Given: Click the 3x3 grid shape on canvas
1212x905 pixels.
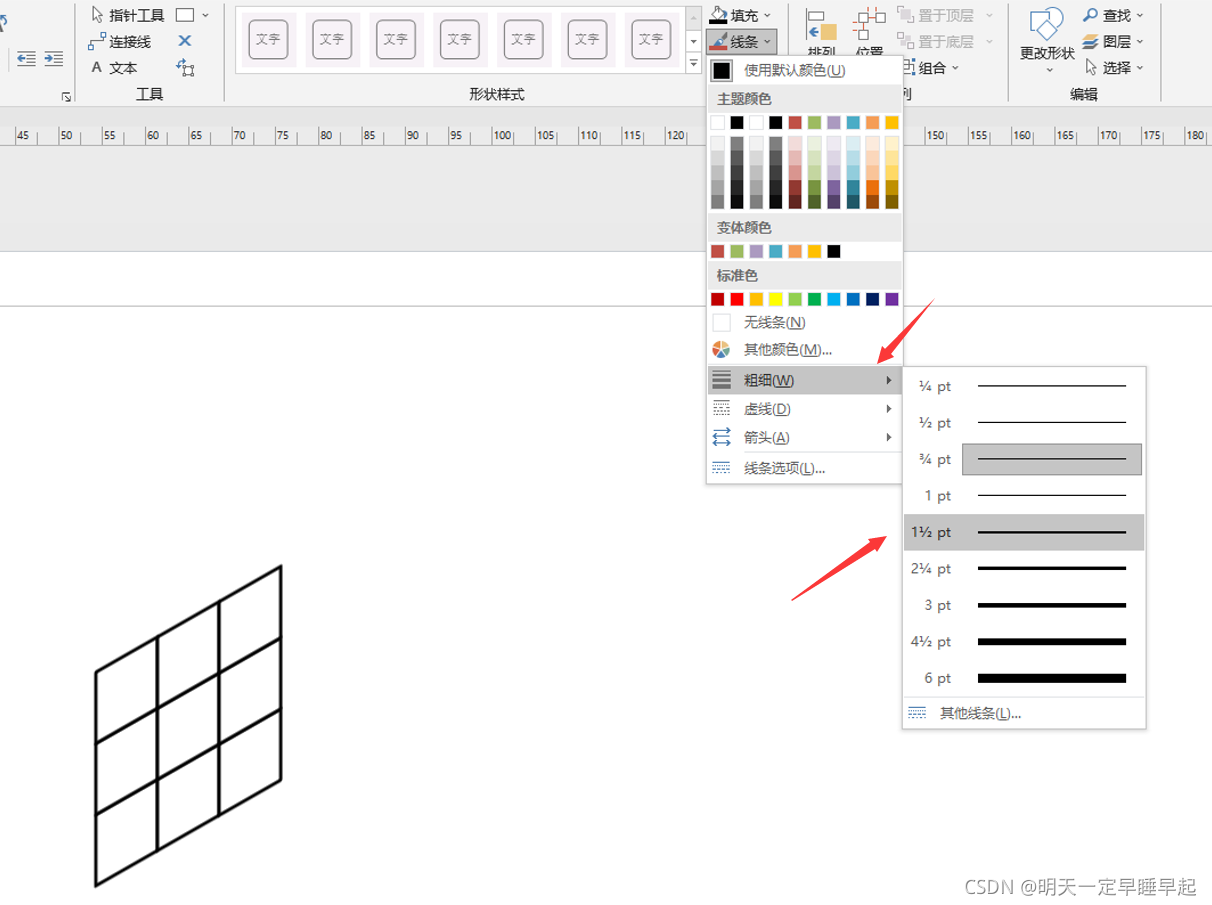Looking at the screenshot, I should point(188,726).
